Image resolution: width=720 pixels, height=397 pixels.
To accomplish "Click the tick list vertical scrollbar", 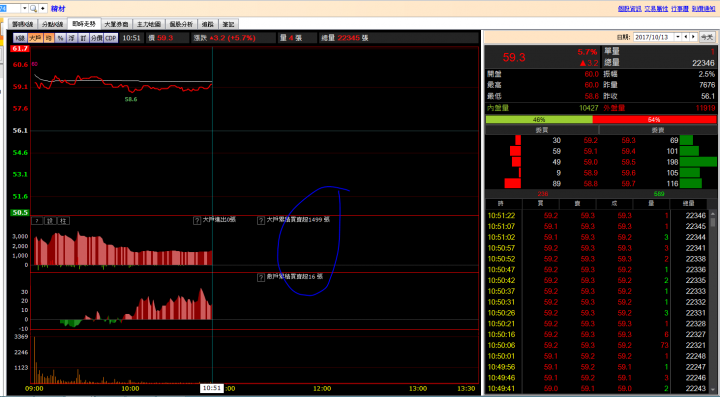I will (713, 303).
